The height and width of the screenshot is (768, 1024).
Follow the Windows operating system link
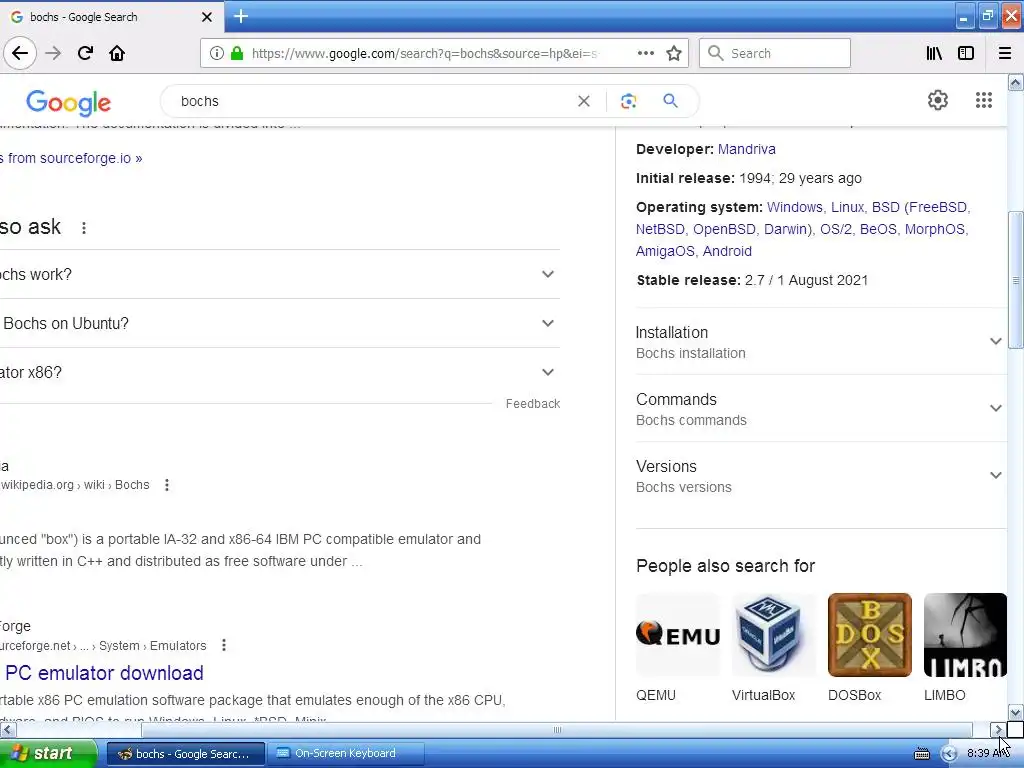[x=795, y=207]
